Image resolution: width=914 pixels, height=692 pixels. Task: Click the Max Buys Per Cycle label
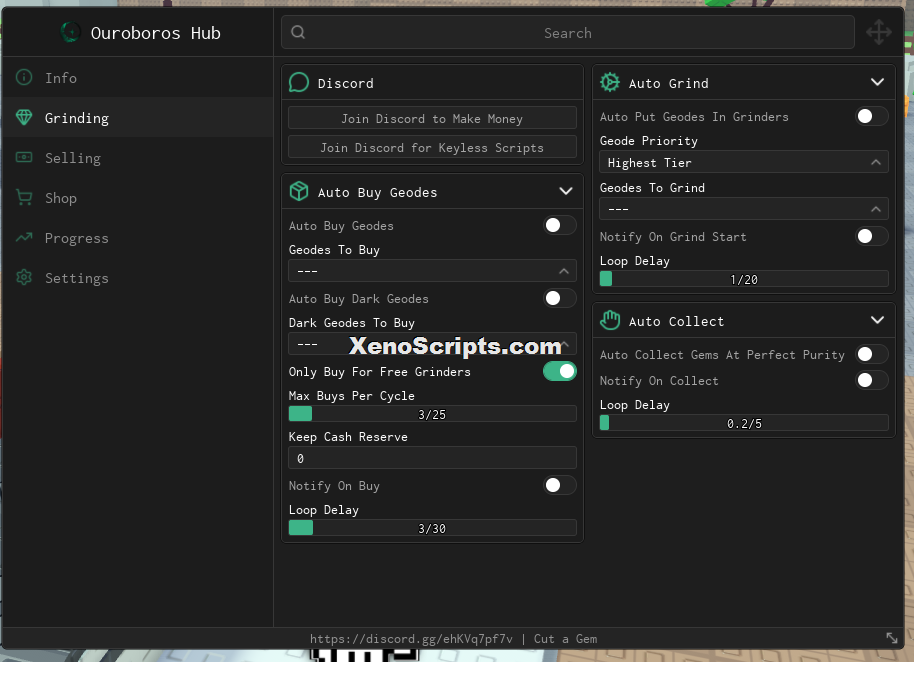pos(351,396)
